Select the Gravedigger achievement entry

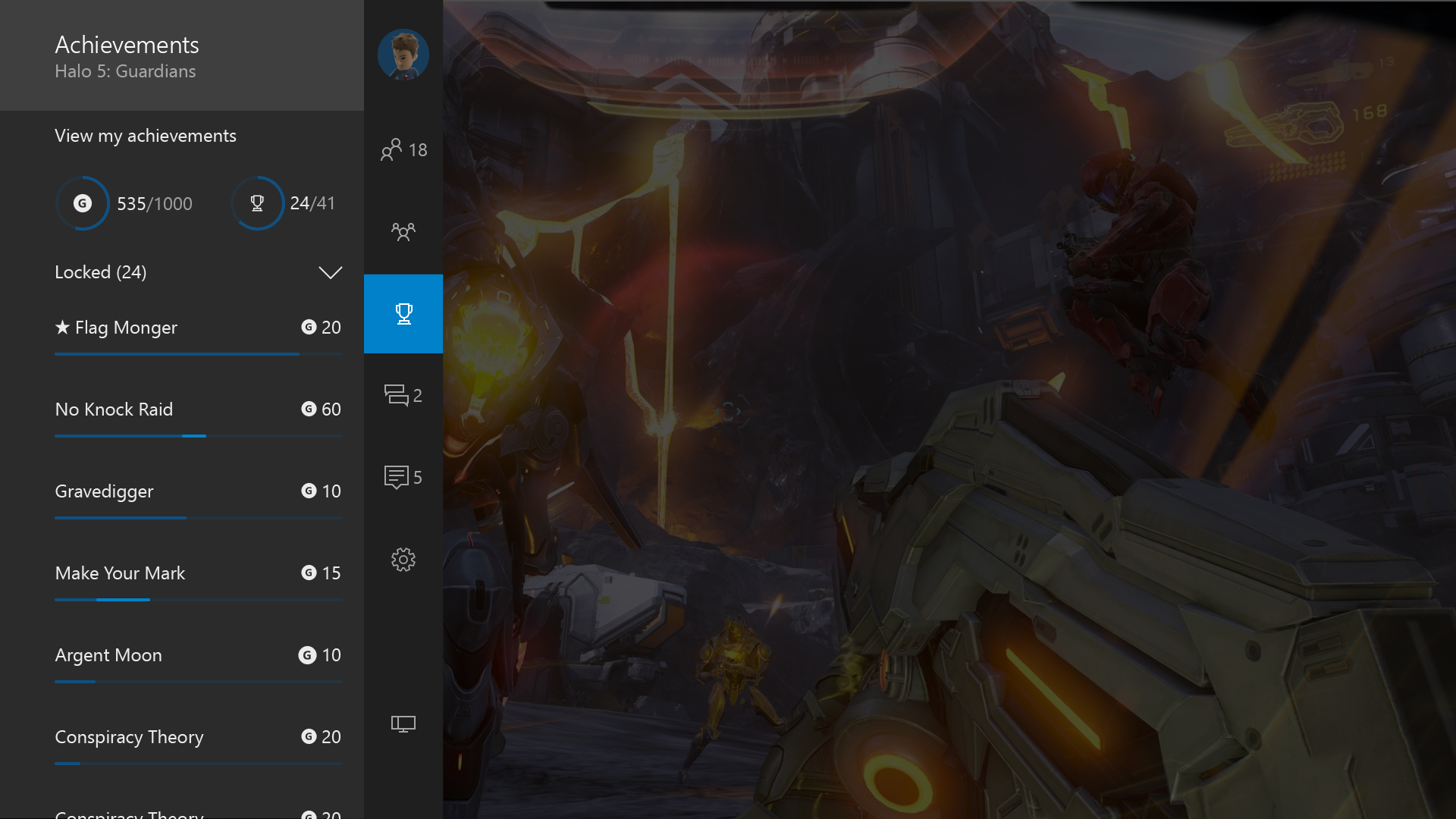(104, 491)
